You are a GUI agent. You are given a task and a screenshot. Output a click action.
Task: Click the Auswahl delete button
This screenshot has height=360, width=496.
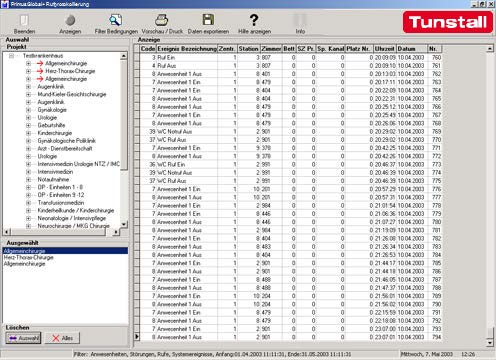23,338
